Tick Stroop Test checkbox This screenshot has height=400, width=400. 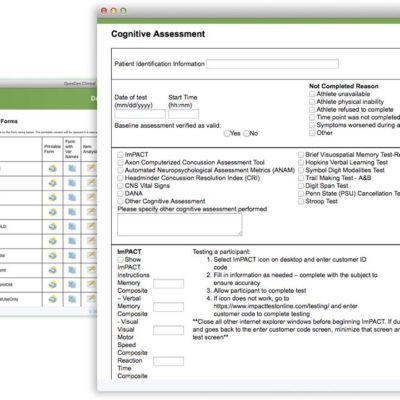click(301, 201)
